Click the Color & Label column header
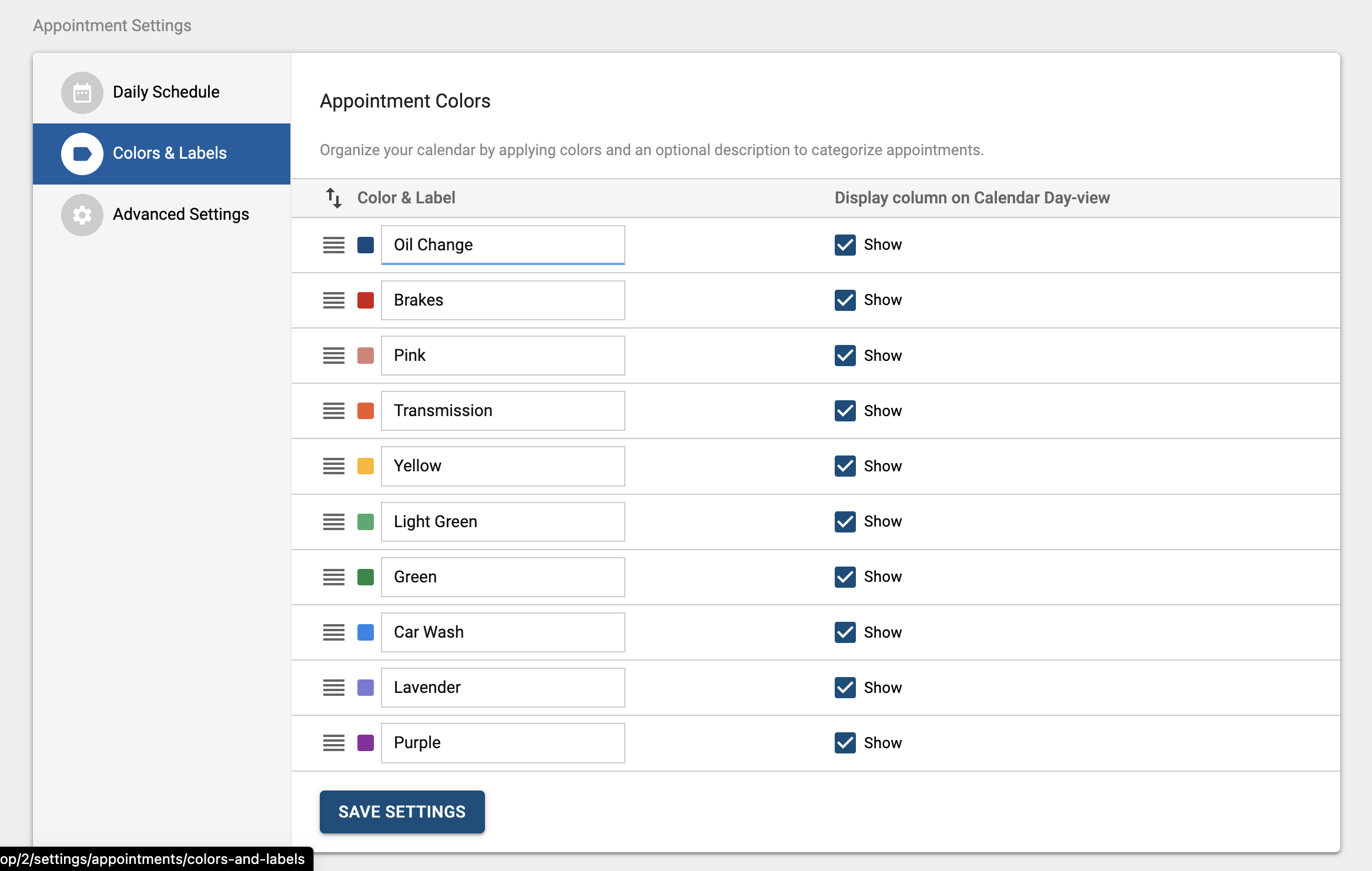The width and height of the screenshot is (1372, 871). point(406,198)
